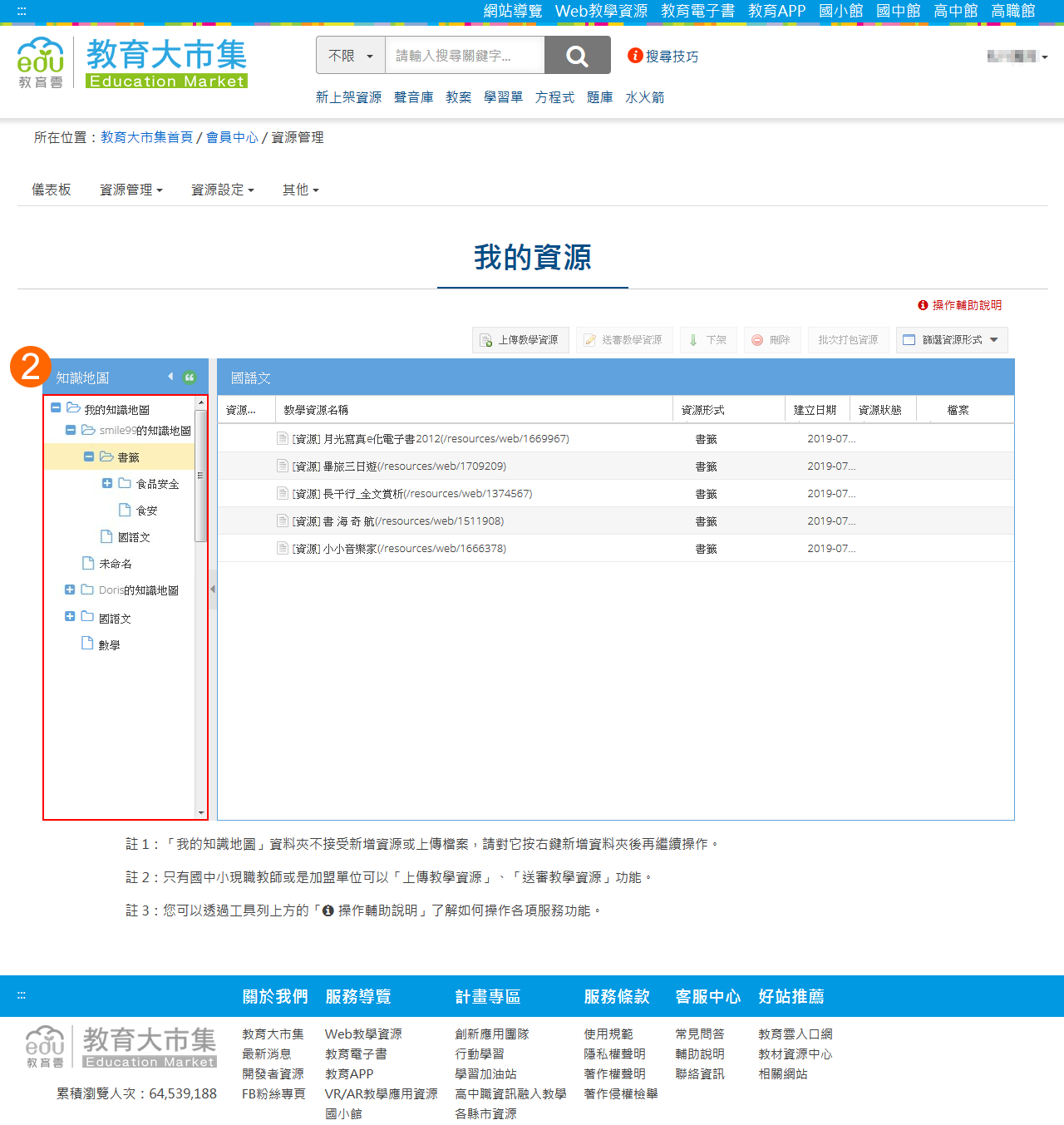The width and height of the screenshot is (1064, 1125).
Task: Expand Doris的知識地圖 node
Action: coord(70,590)
